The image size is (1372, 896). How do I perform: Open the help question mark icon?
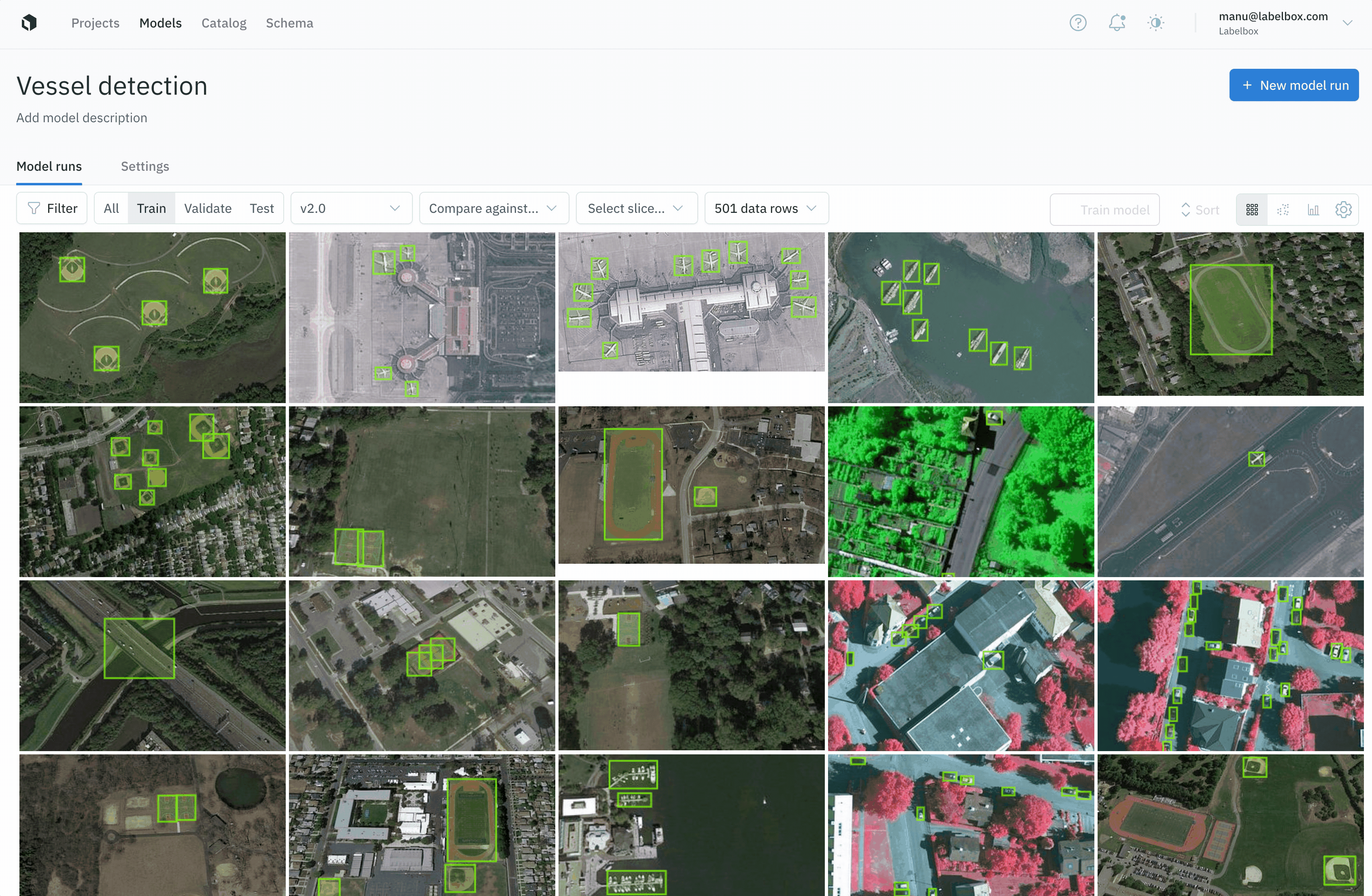point(1077,23)
